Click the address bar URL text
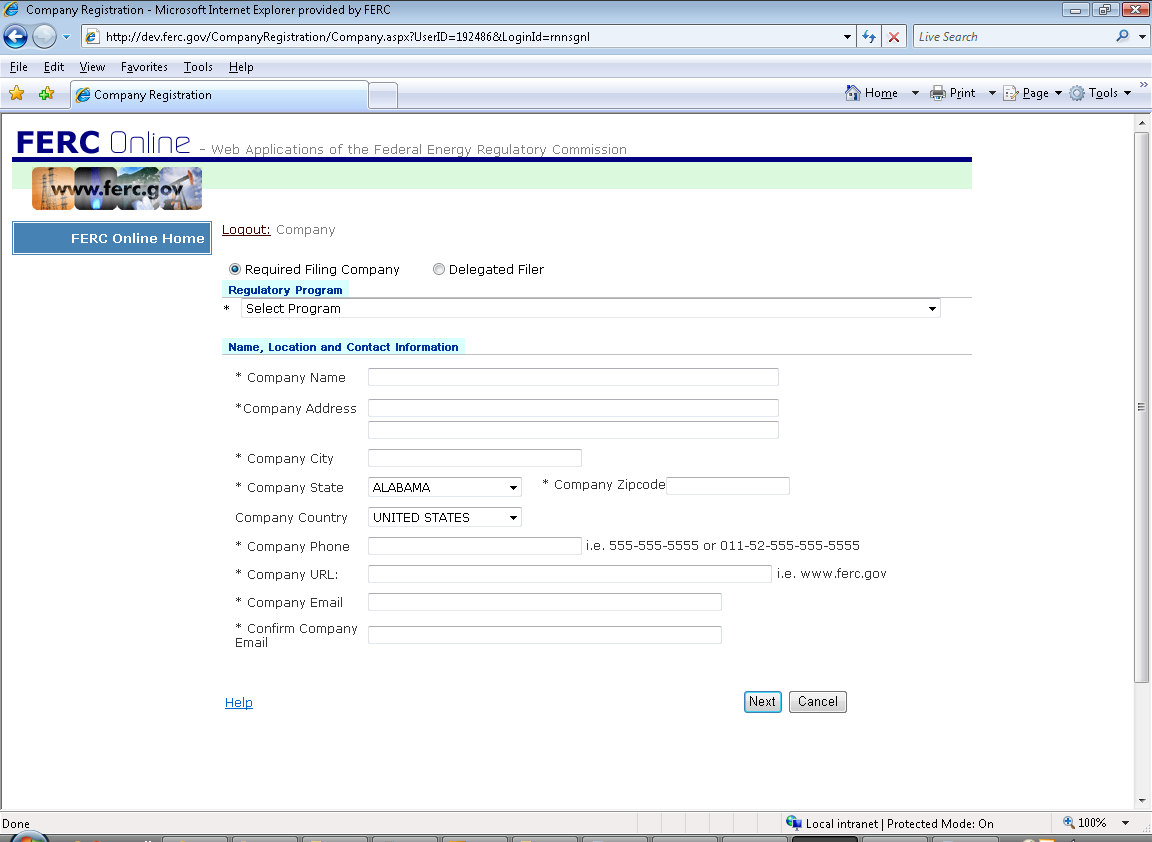Viewport: 1152px width, 842px height. coord(348,37)
